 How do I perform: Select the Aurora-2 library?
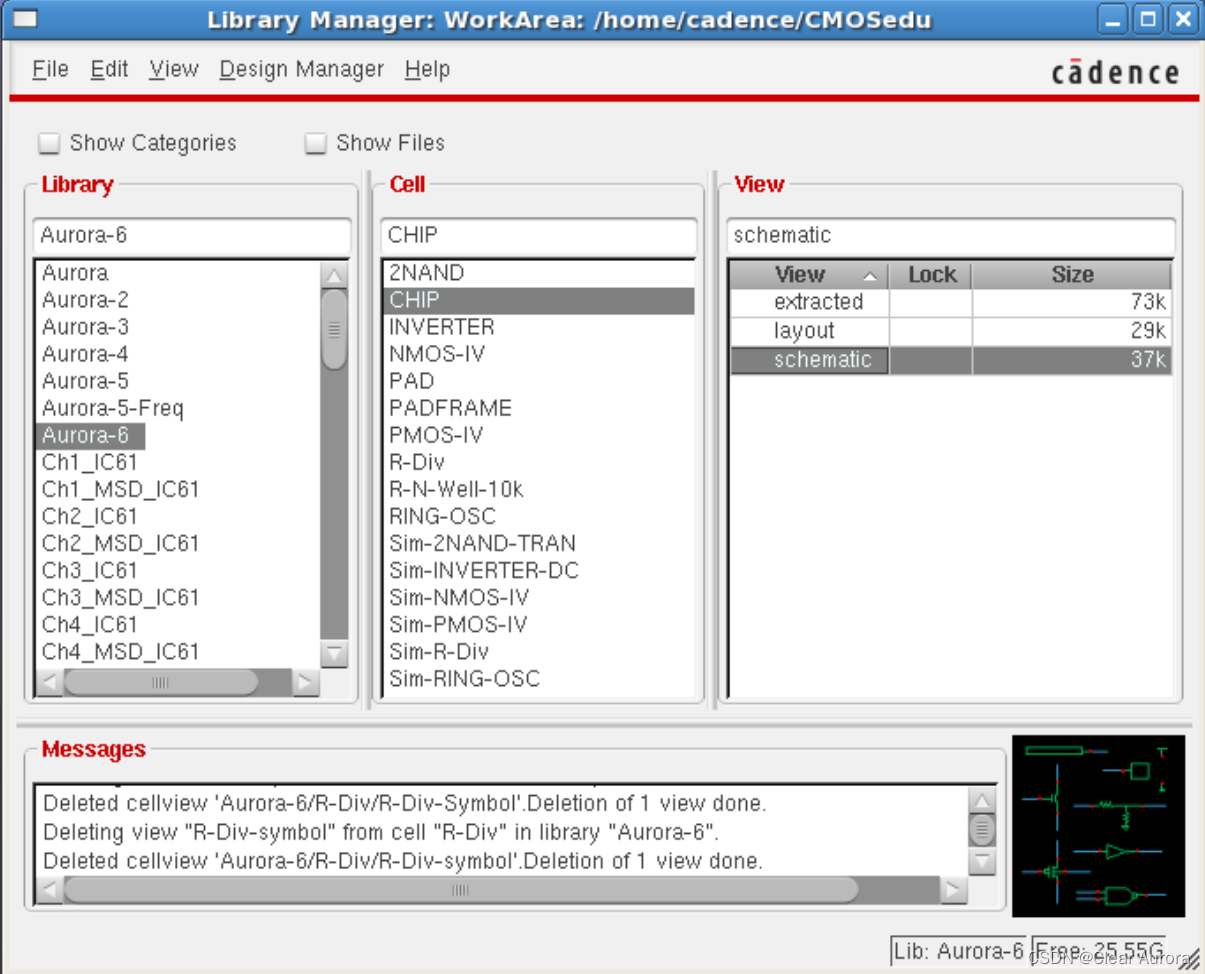pos(85,300)
